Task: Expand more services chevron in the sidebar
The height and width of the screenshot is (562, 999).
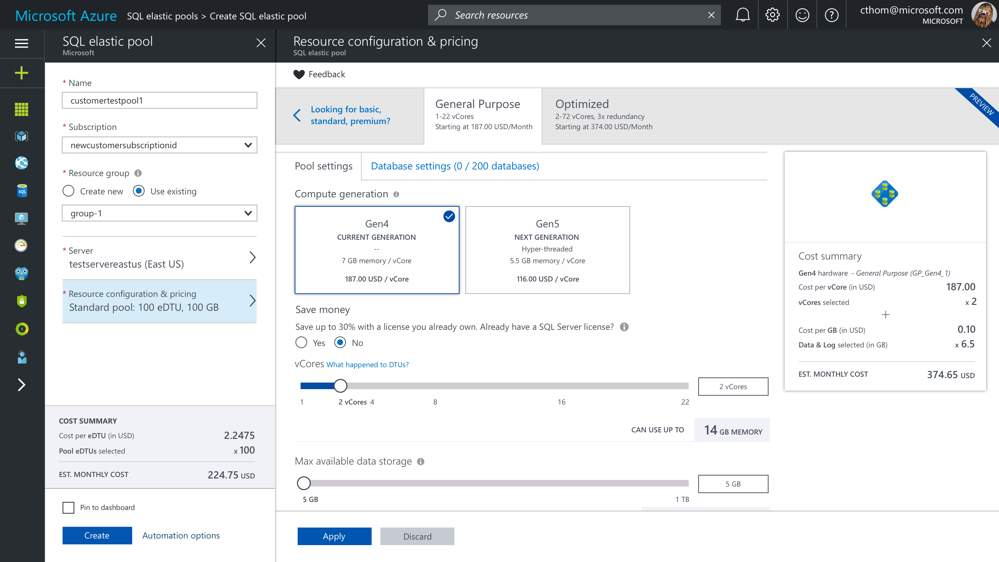Action: pyautogui.click(x=21, y=385)
